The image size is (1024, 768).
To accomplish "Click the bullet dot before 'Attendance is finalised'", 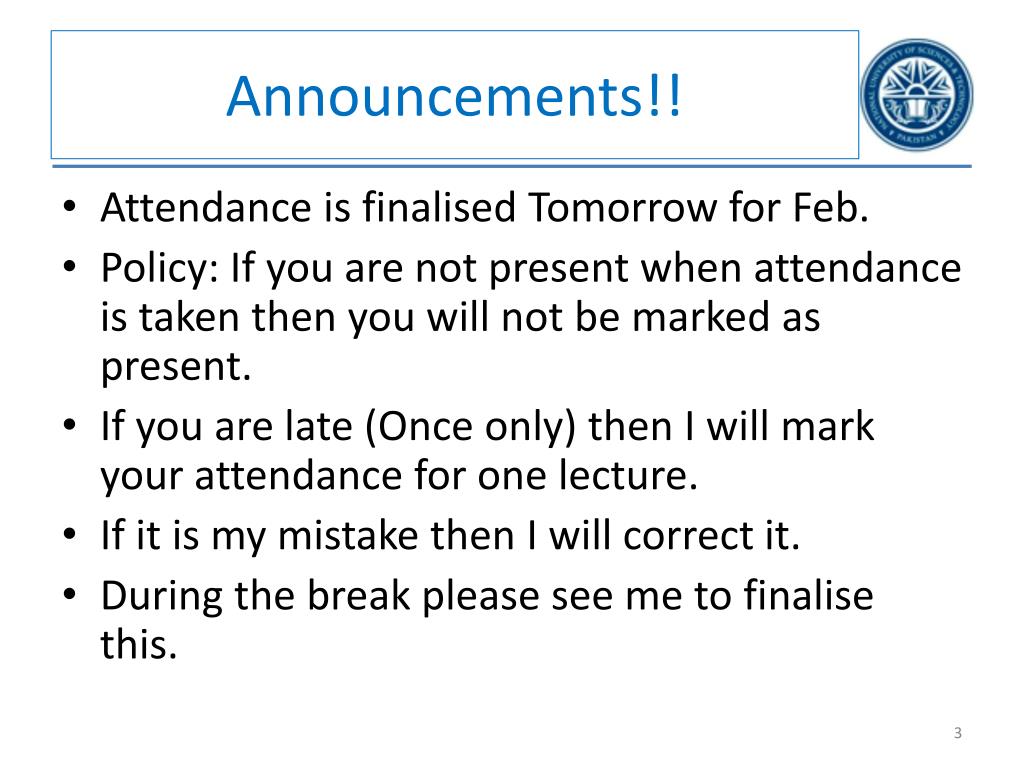I will click(x=70, y=207).
